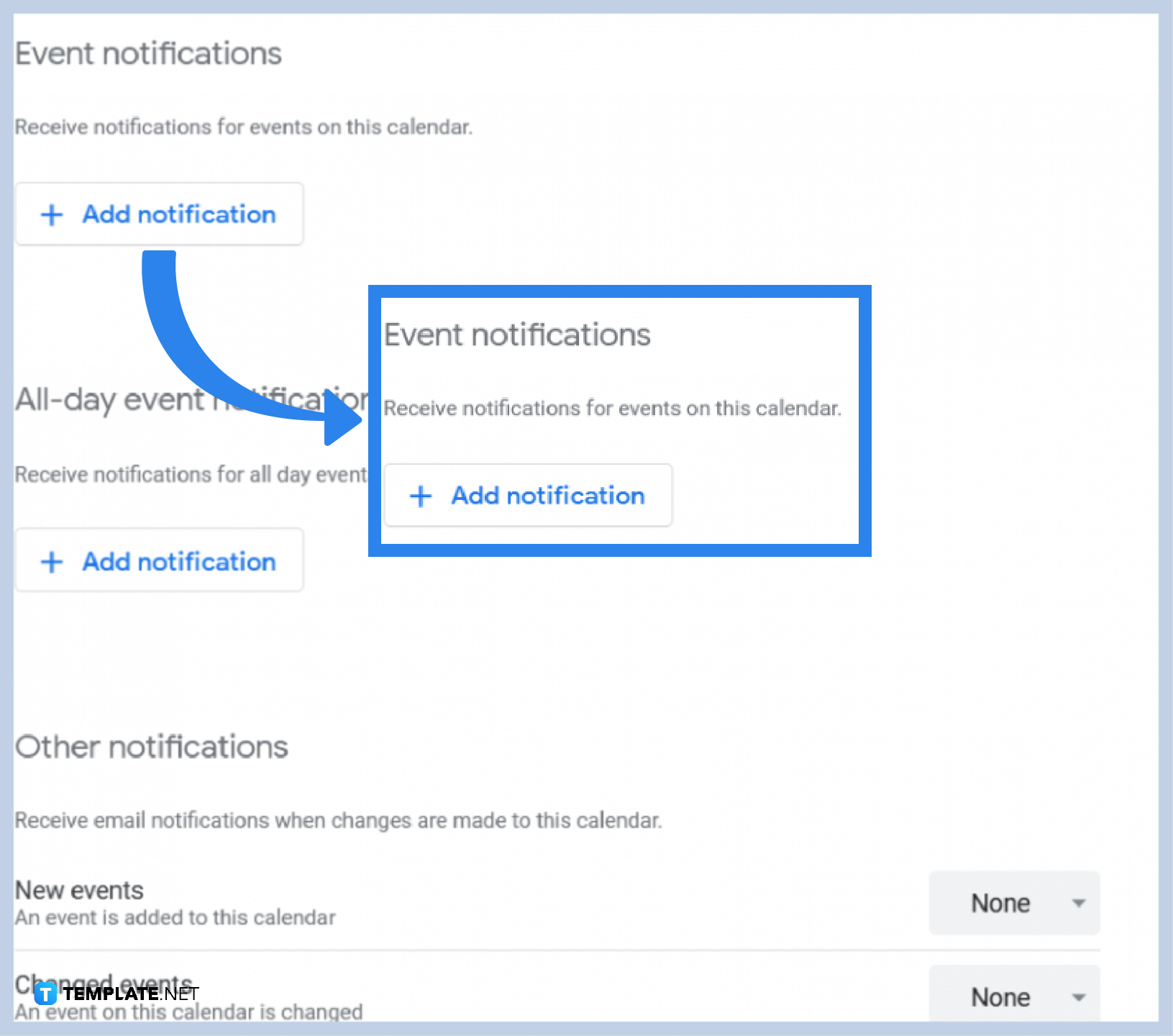Viewport: 1173px width, 1036px height.
Task: Open the None dropdown for Changed events
Action: click(1014, 995)
